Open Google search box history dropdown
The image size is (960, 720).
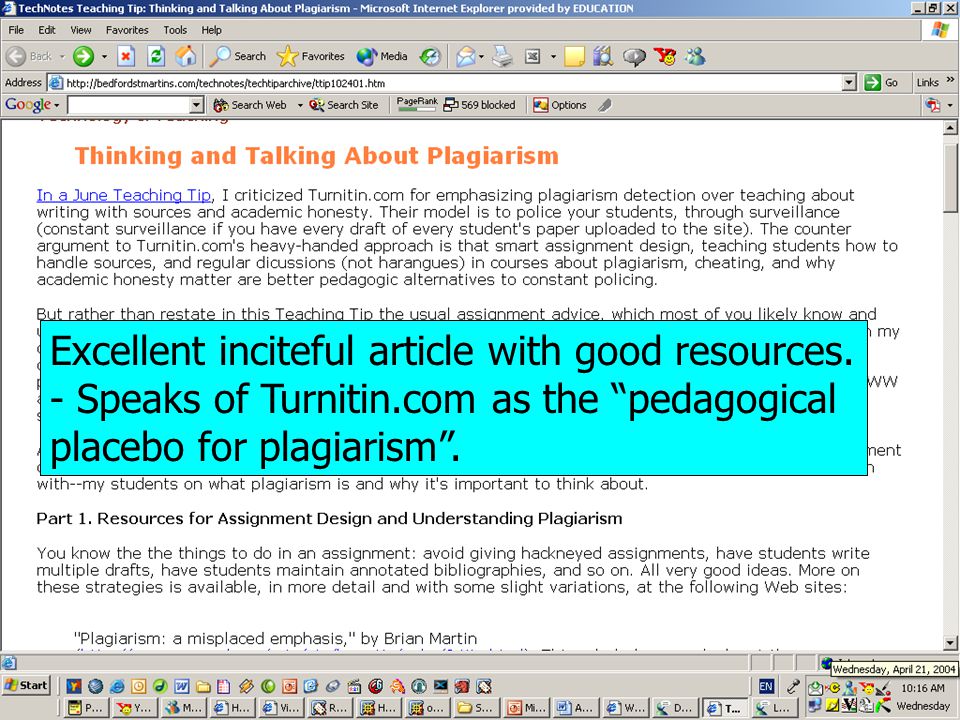tap(196, 105)
